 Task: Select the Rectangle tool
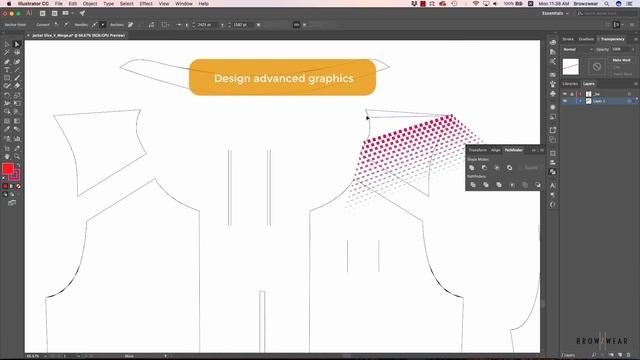7,78
